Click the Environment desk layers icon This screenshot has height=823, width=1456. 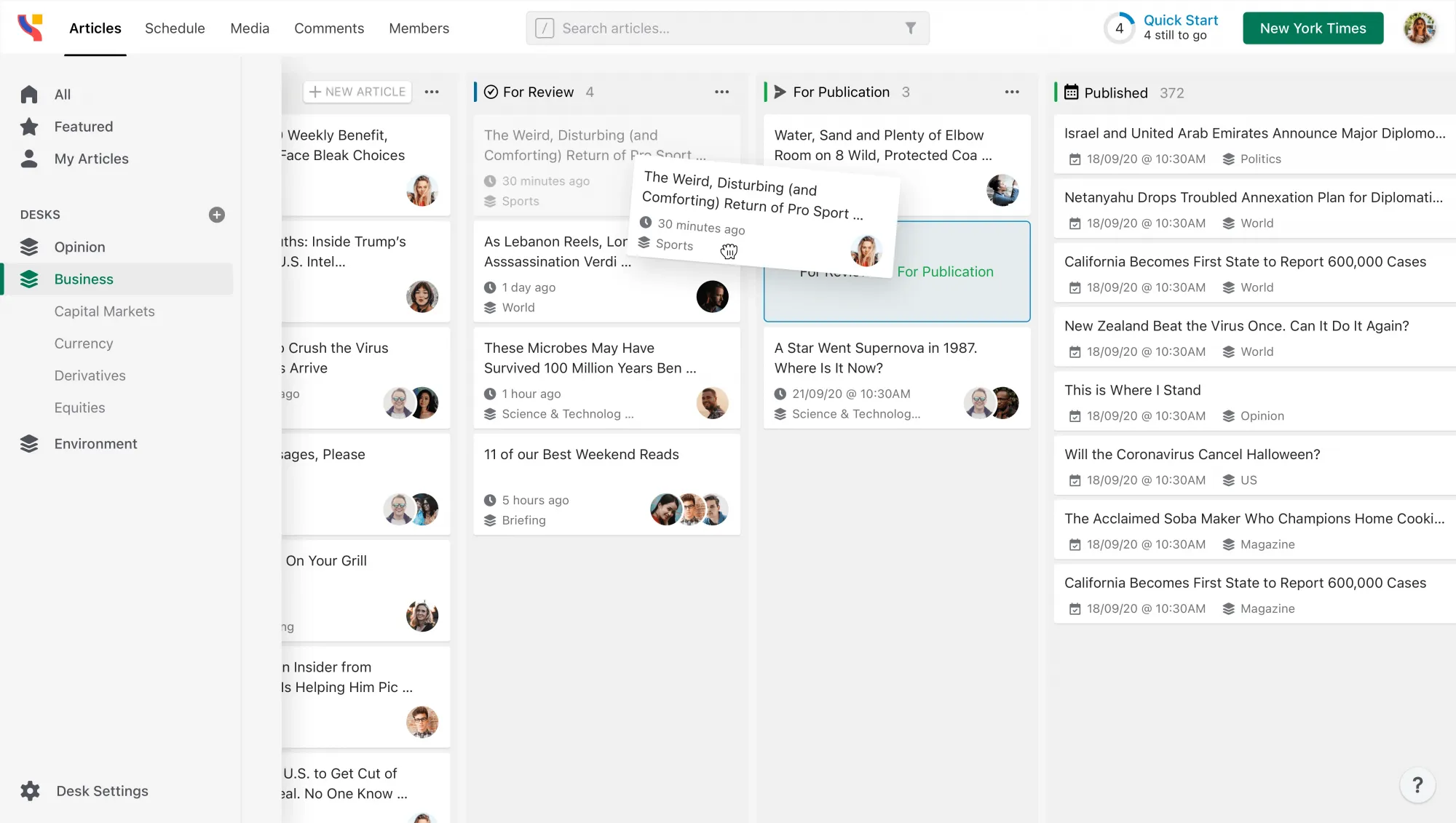[x=29, y=444]
